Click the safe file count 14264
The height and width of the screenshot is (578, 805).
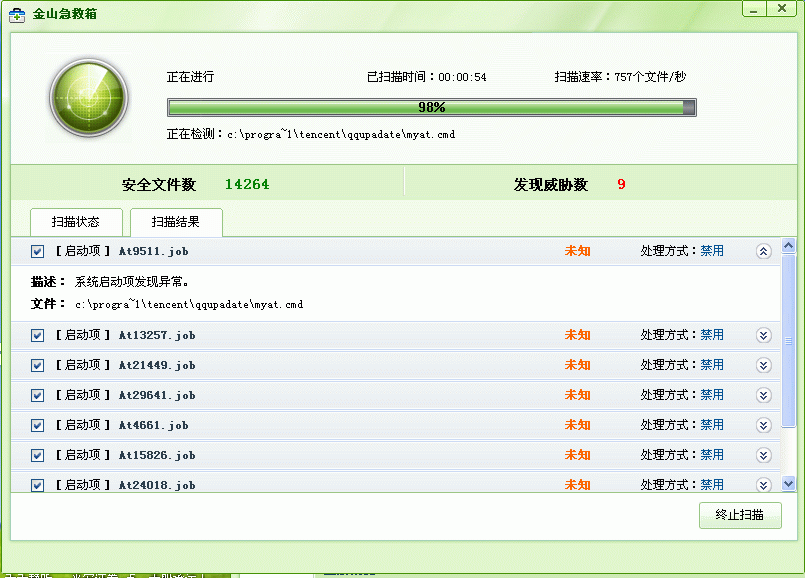(x=247, y=184)
